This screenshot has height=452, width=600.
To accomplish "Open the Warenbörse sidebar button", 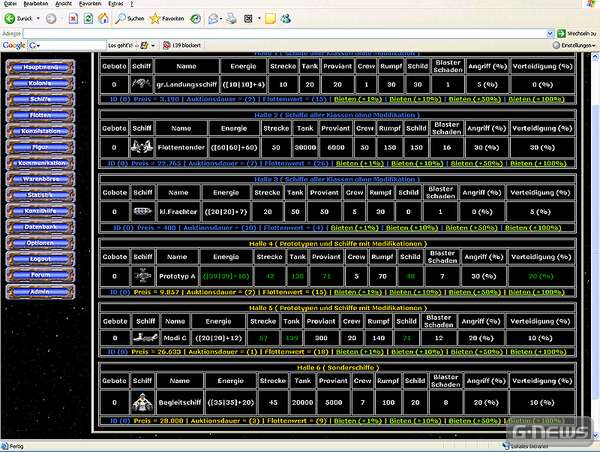I will click(41, 179).
